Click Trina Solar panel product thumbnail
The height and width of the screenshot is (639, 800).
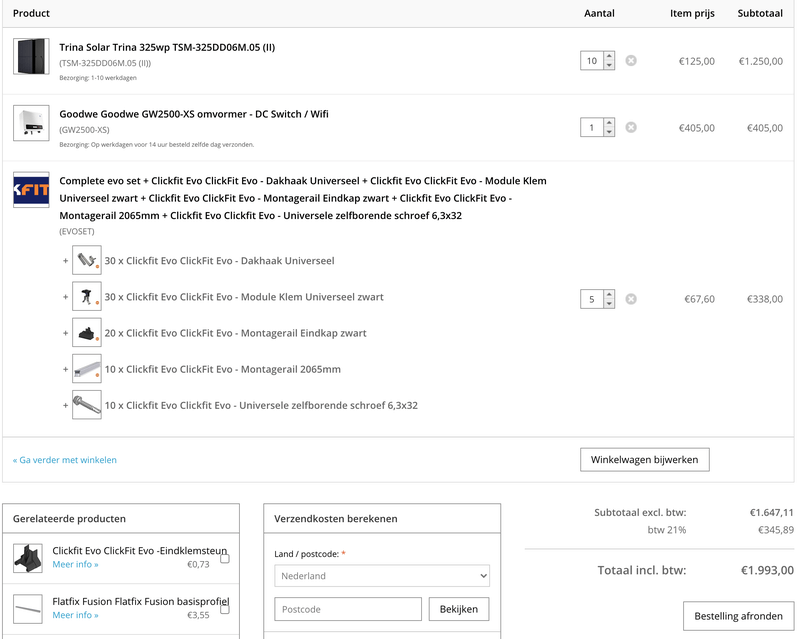tap(31, 56)
